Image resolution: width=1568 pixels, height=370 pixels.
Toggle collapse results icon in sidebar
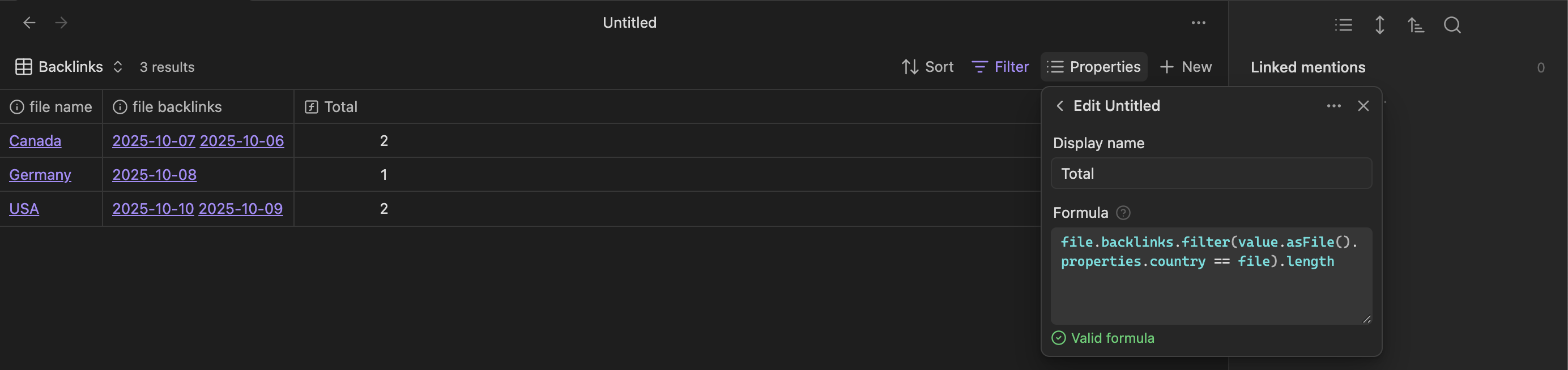[1380, 25]
